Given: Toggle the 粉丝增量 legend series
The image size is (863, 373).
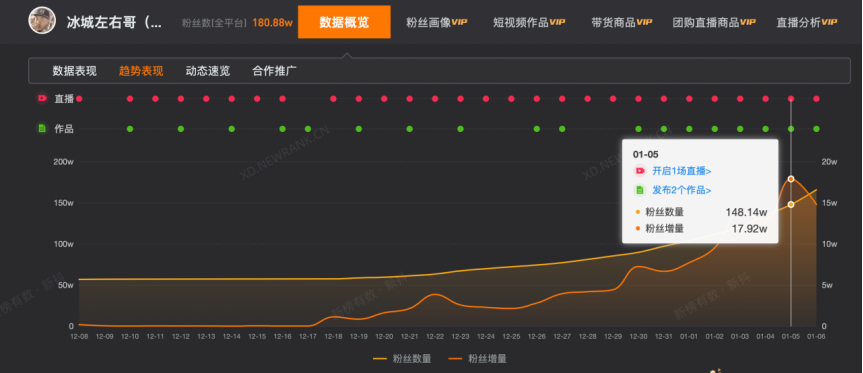Looking at the screenshot, I should (x=477, y=359).
